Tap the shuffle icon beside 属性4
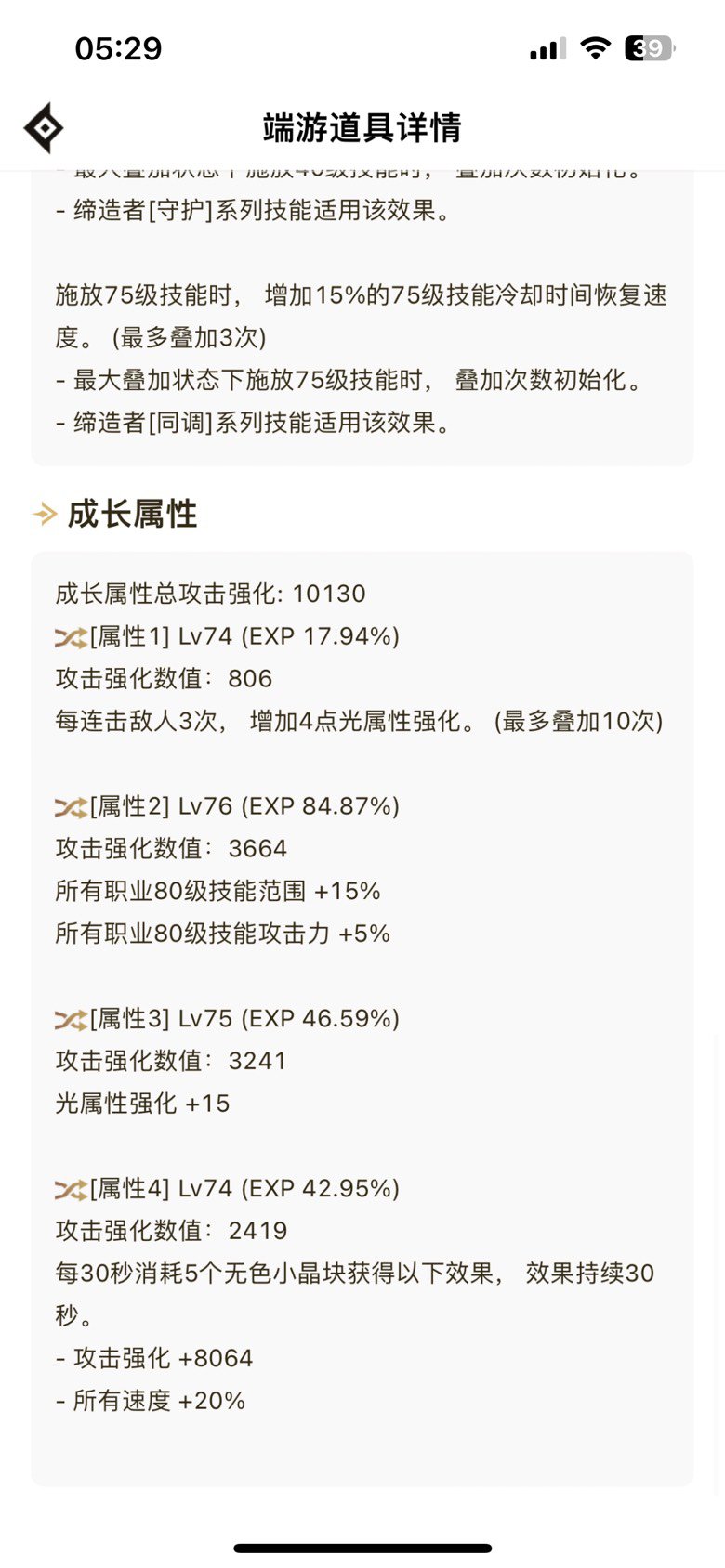725x1568 pixels. tap(71, 1190)
